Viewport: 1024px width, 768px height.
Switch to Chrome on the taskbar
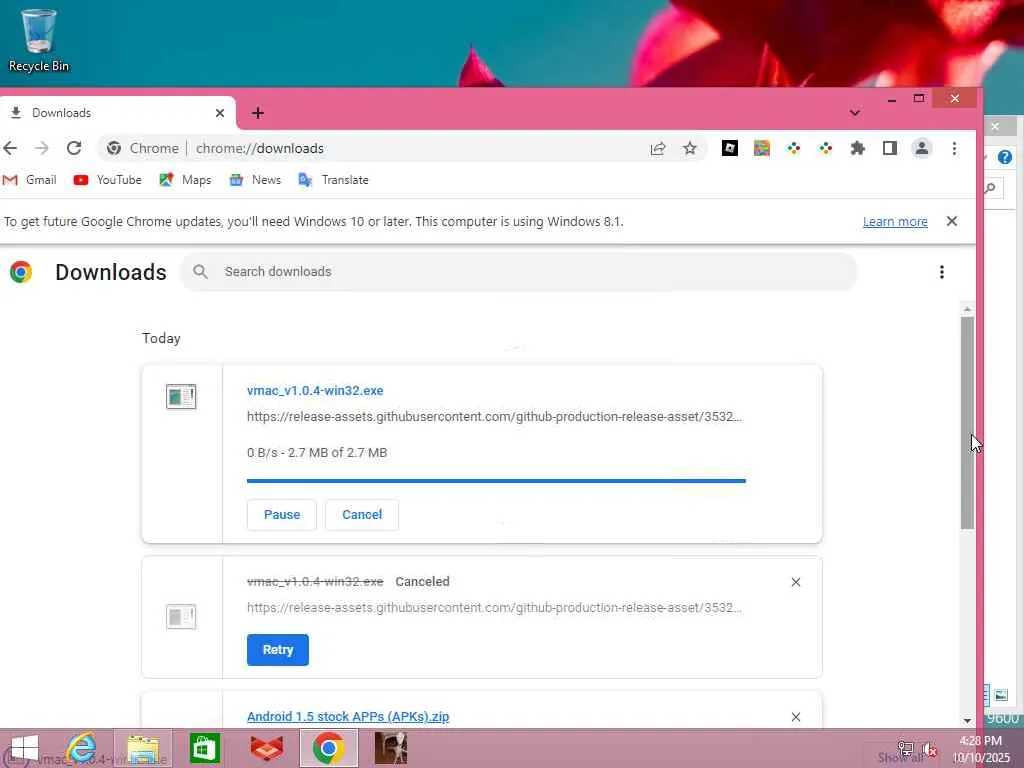[328, 748]
